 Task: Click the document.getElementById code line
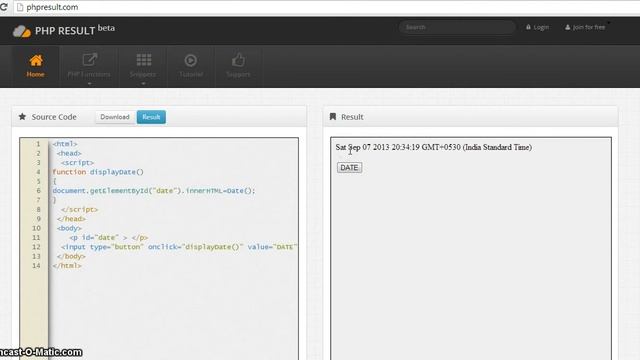tap(154, 191)
